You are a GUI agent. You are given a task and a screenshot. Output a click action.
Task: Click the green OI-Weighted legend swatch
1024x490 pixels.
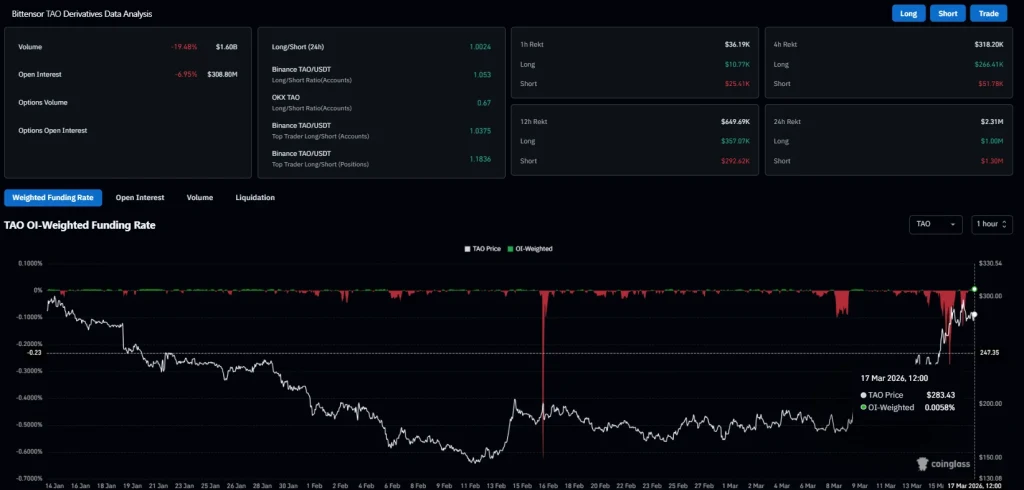click(x=509, y=249)
